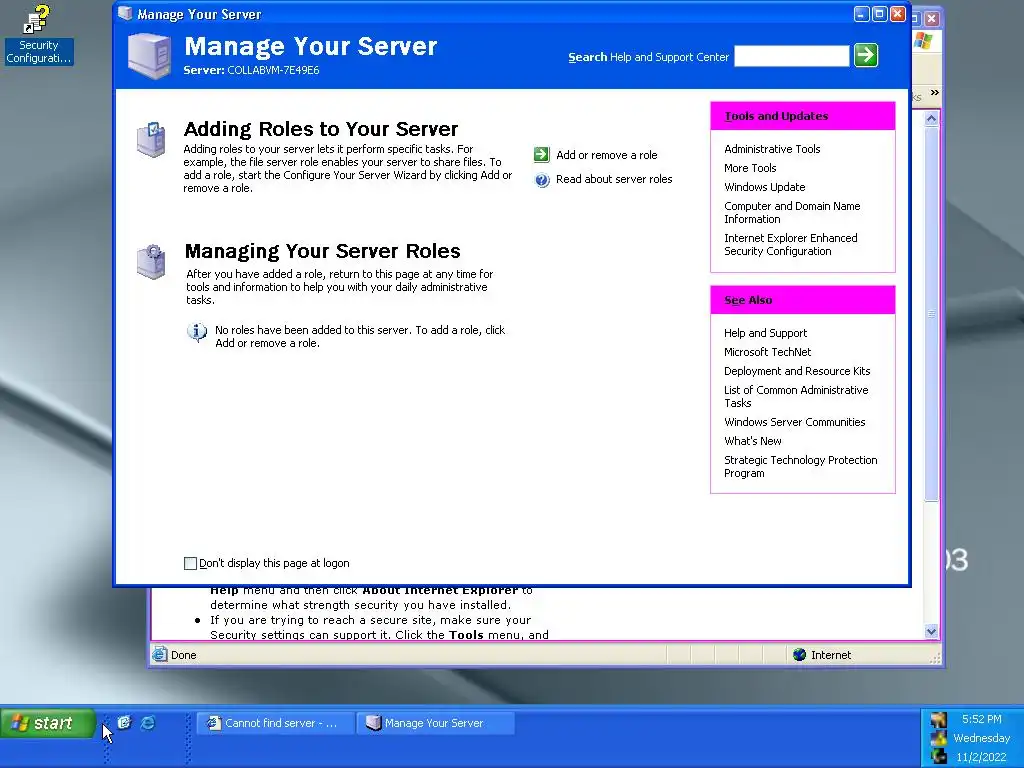The image size is (1024, 768).
Task: Click the IE window scrollbar up arrow
Action: pos(931,118)
